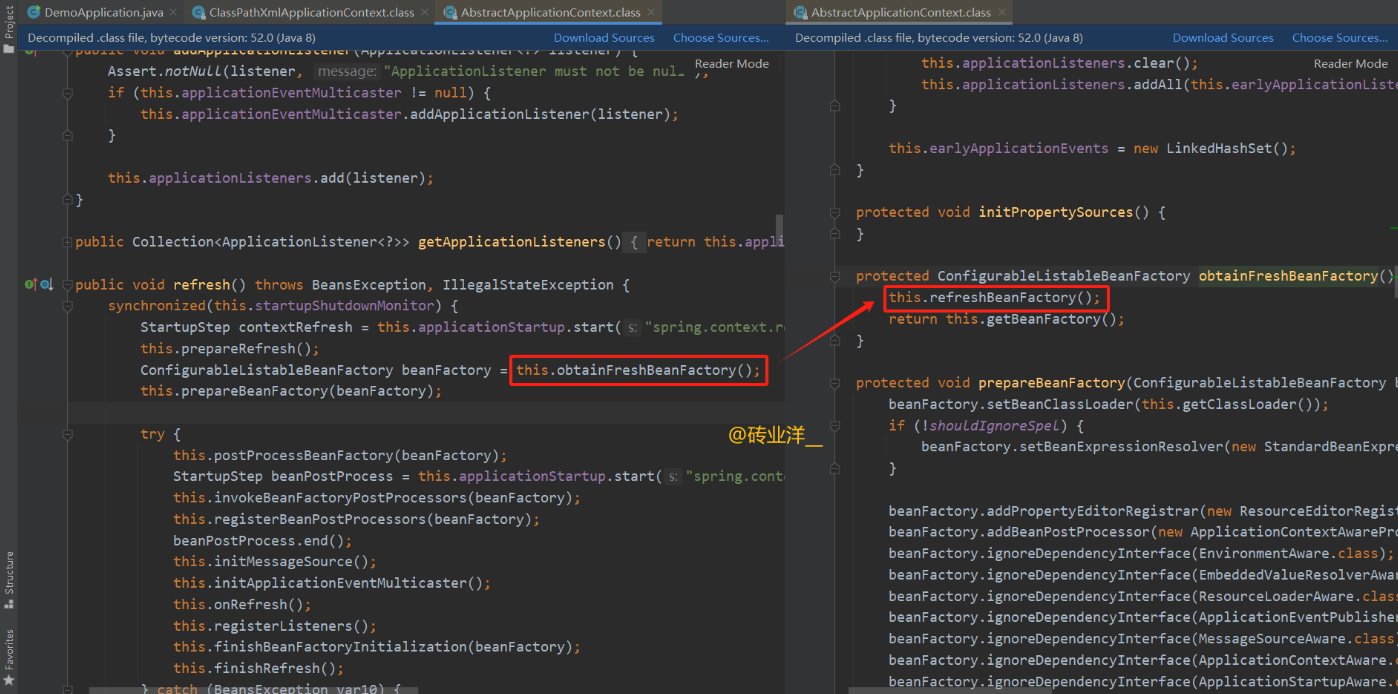This screenshot has width=1398, height=694.
Task: Collapse the try block fold marker
Action: point(68,434)
